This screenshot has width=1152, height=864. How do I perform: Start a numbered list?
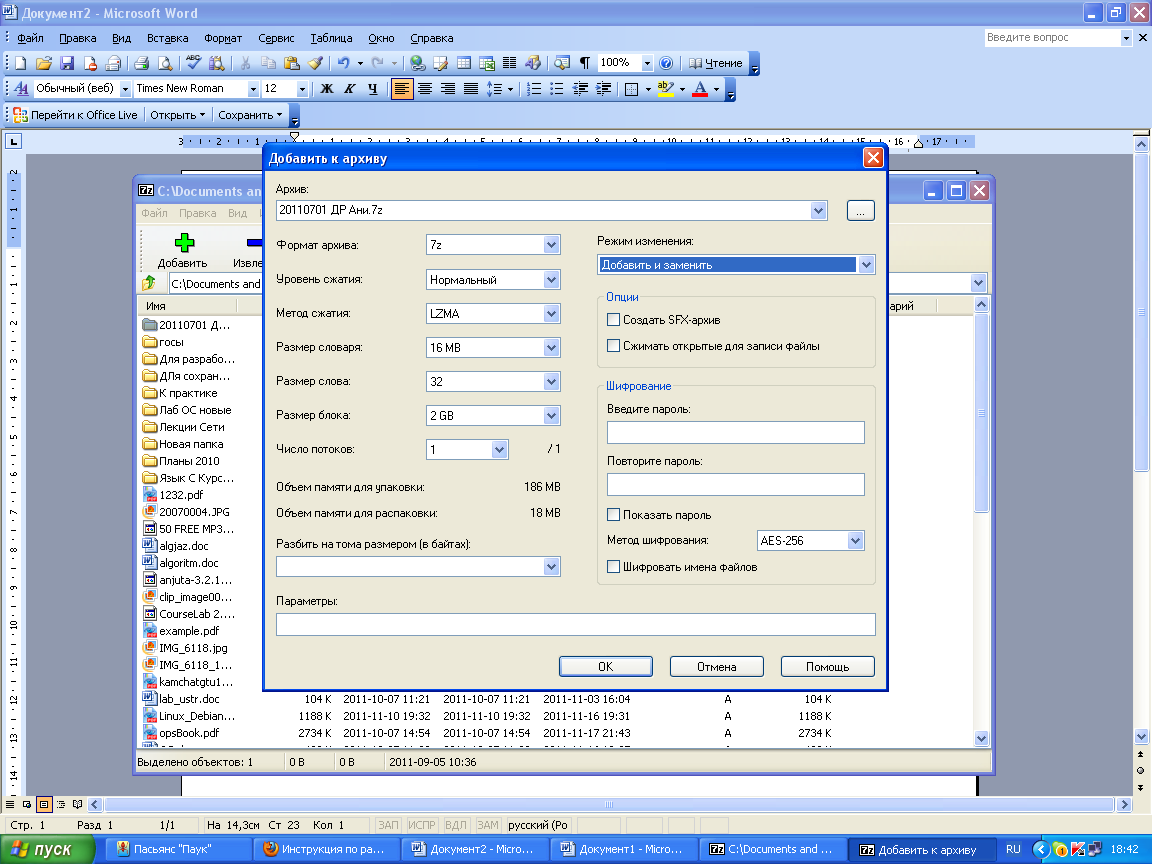tap(534, 89)
